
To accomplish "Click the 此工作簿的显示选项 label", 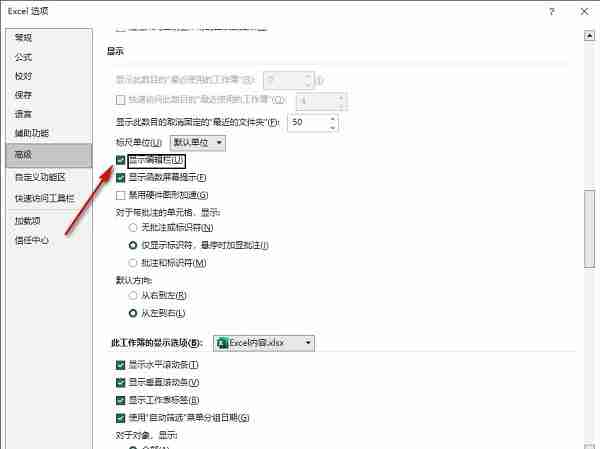I will 157,343.
